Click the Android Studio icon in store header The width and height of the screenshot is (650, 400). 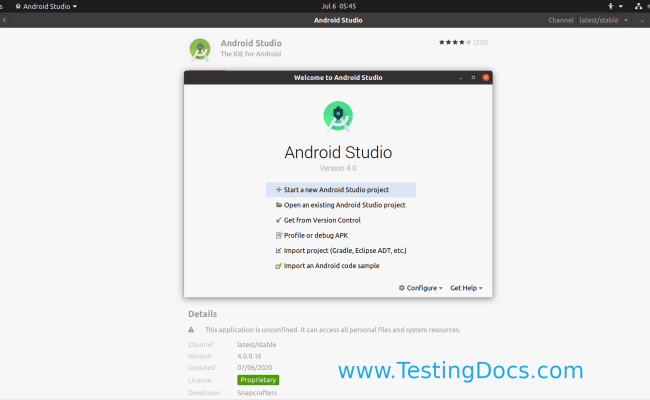(200, 50)
